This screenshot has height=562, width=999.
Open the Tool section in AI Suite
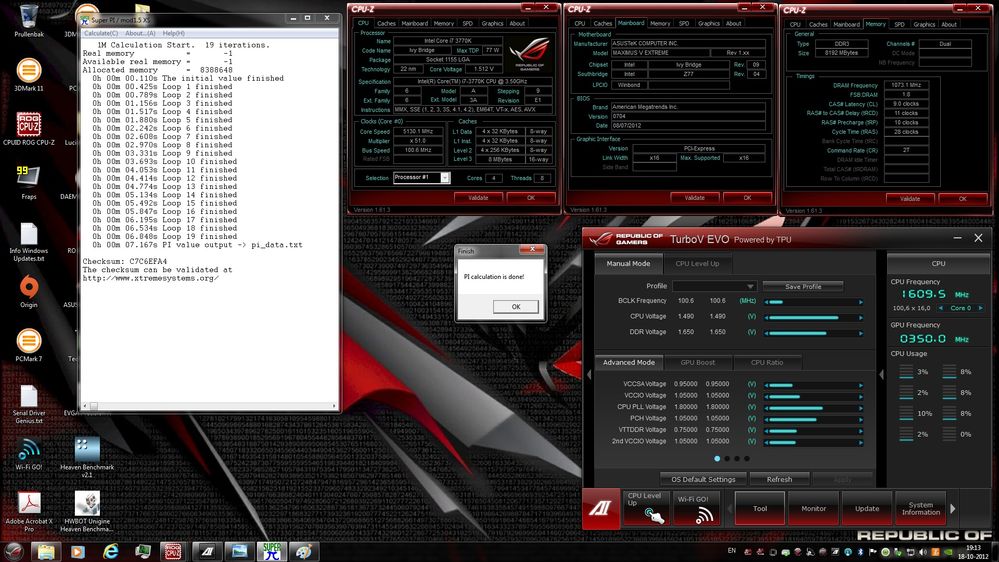click(759, 508)
